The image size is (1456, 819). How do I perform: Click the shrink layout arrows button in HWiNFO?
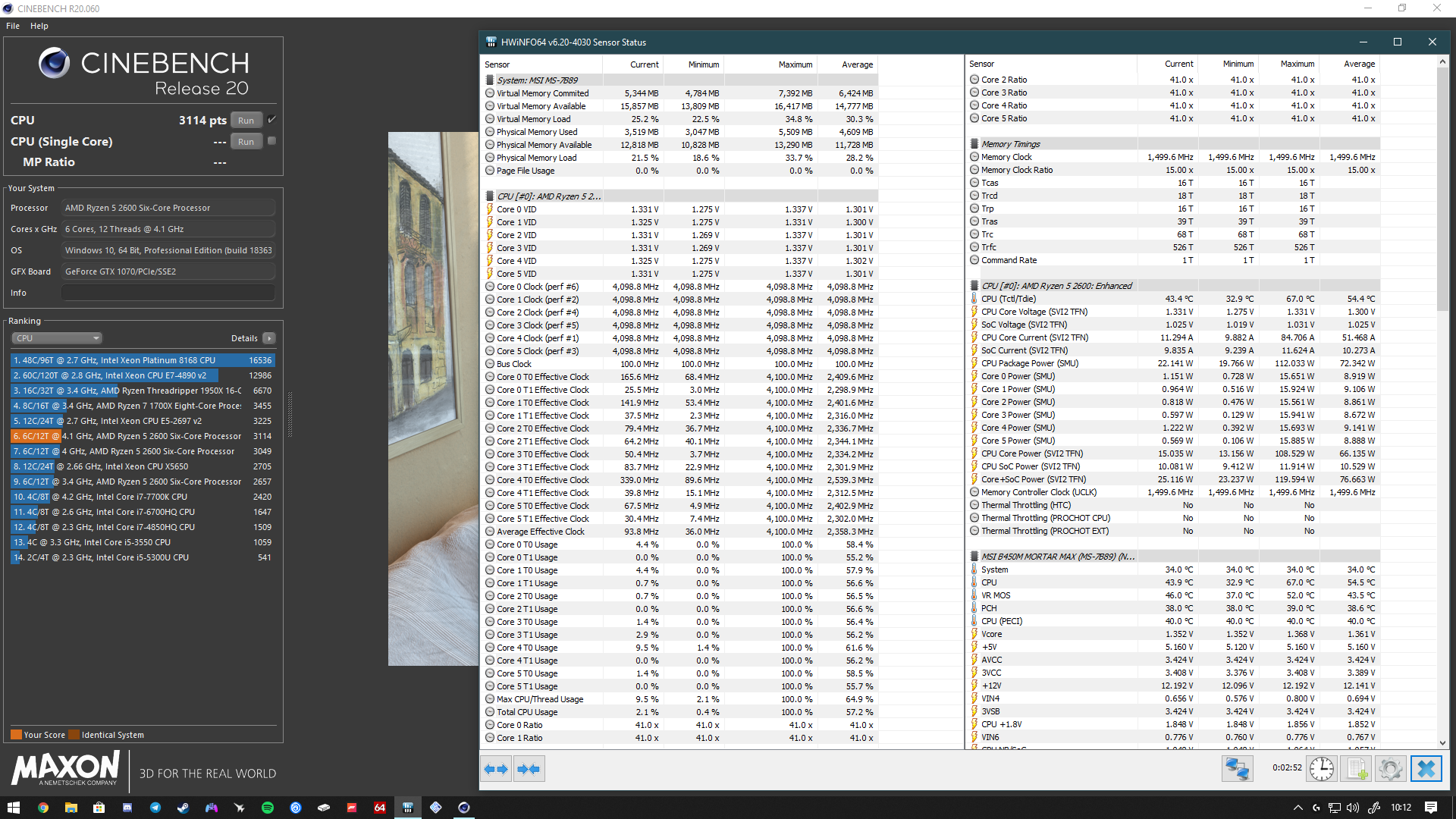pos(529,769)
